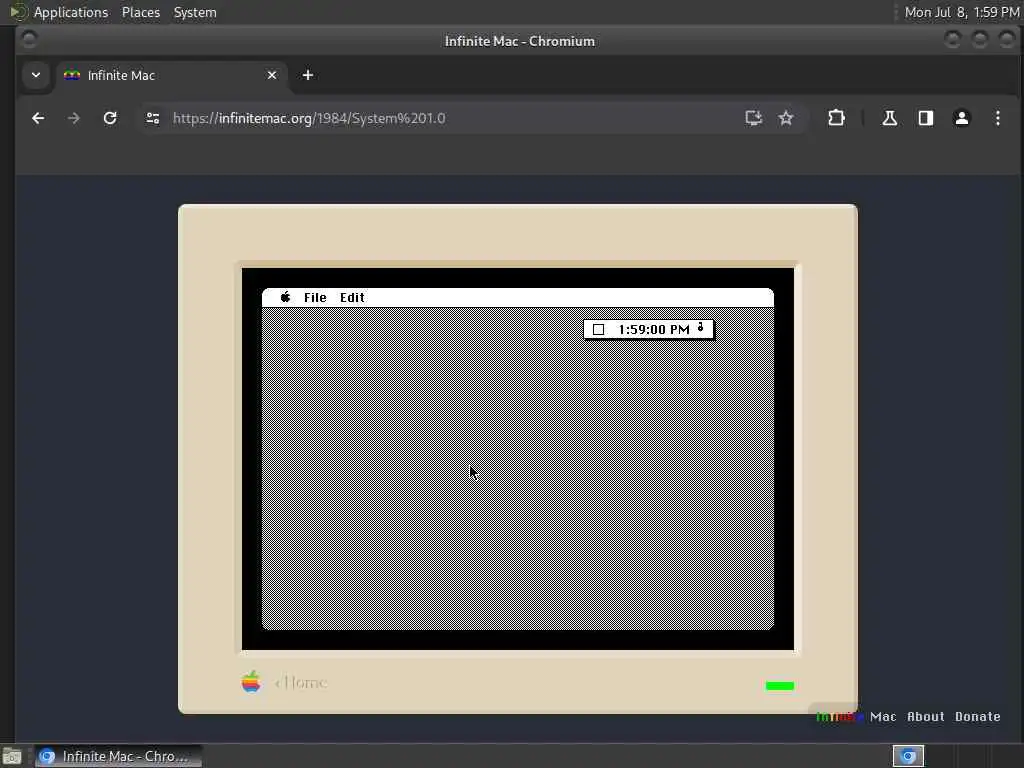Click the date and time in the top panel
Viewport: 1024px width, 768px height.
(961, 12)
